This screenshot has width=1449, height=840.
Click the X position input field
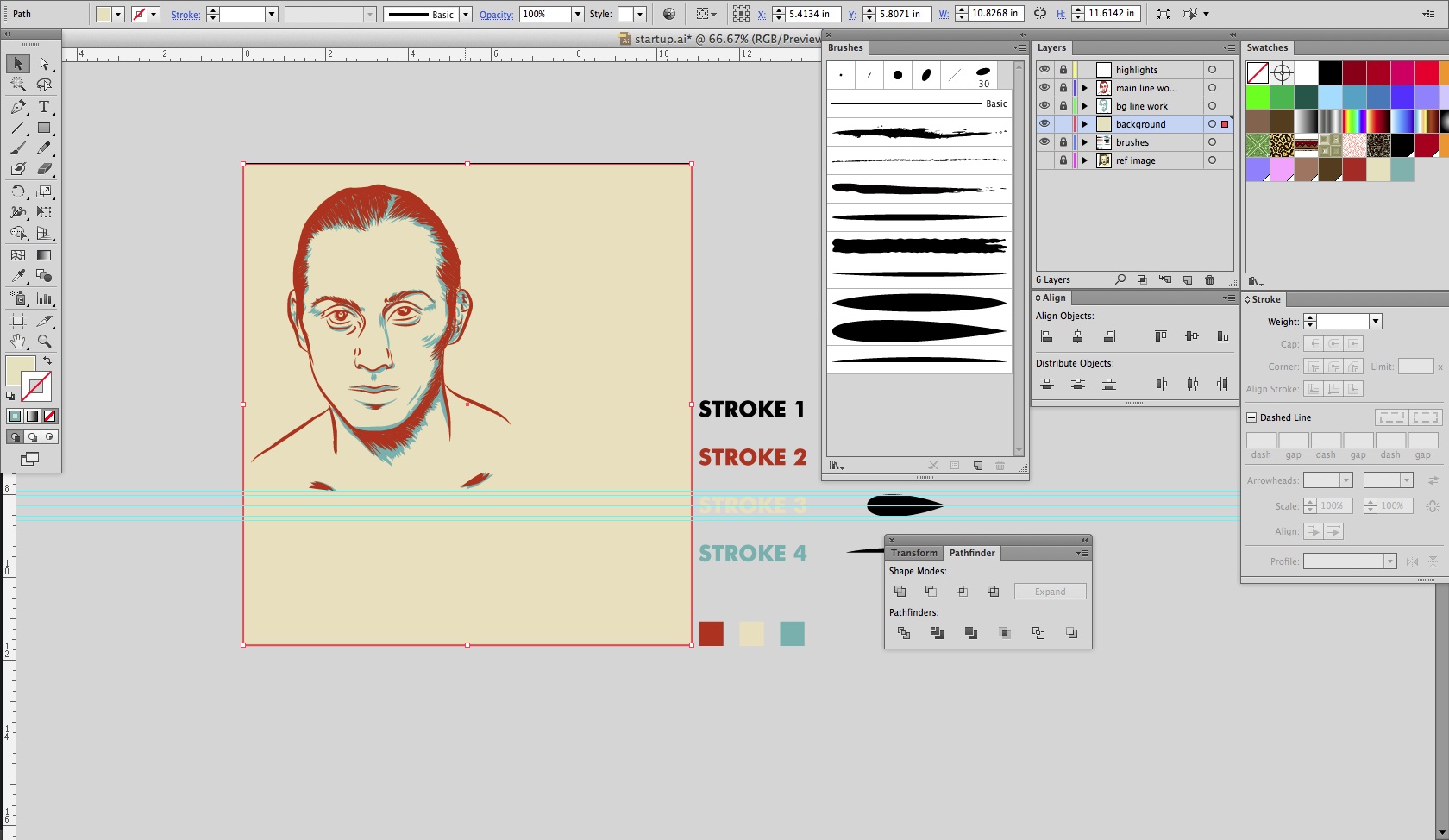click(x=812, y=15)
